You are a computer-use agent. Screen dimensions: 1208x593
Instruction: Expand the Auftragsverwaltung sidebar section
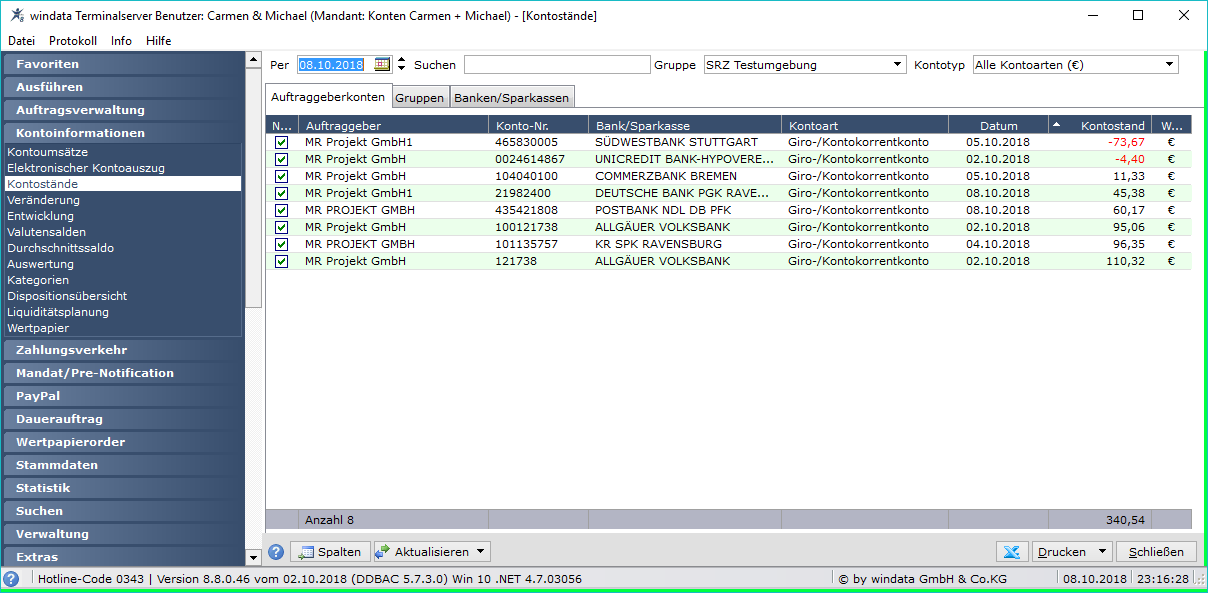pos(123,110)
